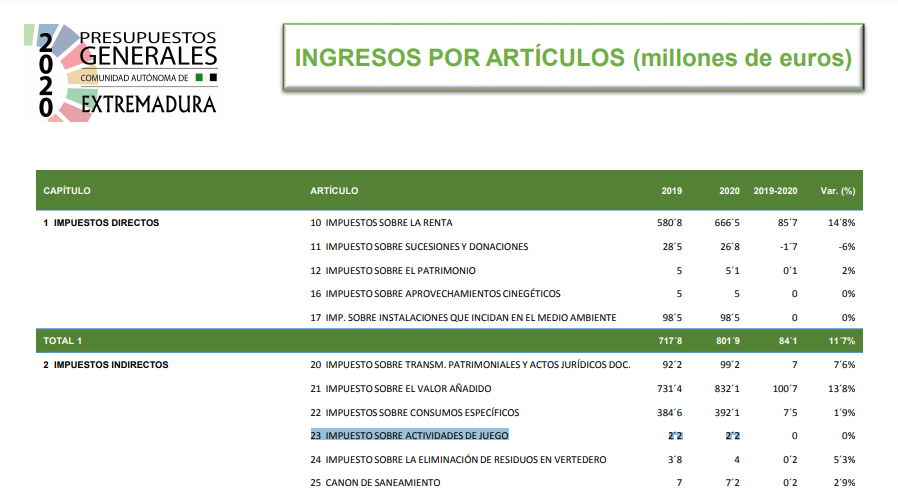Click 717´8 total in TOTAL 1 row

pyautogui.click(x=670, y=341)
